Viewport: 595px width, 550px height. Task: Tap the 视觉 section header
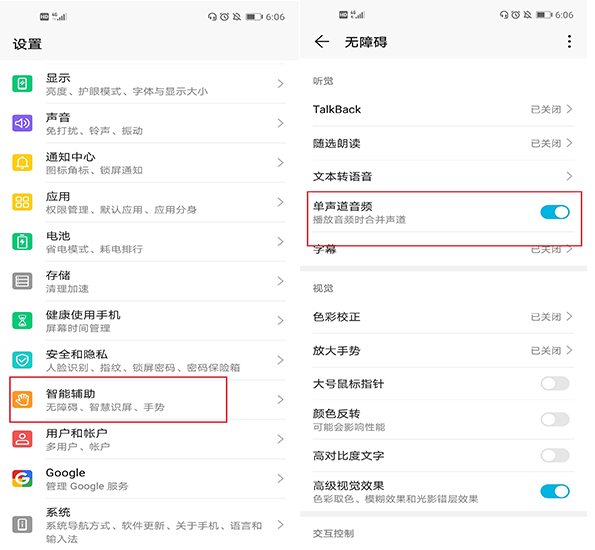point(323,288)
